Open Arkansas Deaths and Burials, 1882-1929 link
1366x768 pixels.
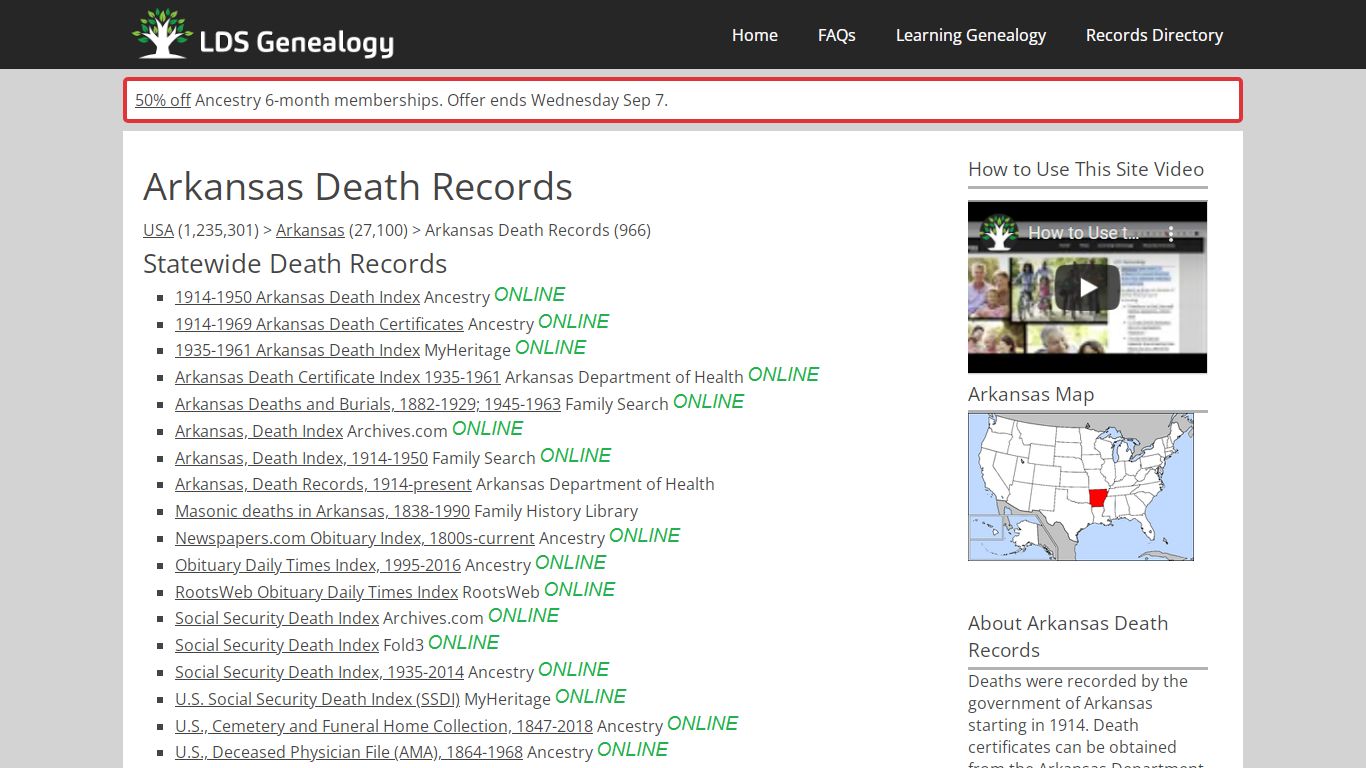coord(368,404)
